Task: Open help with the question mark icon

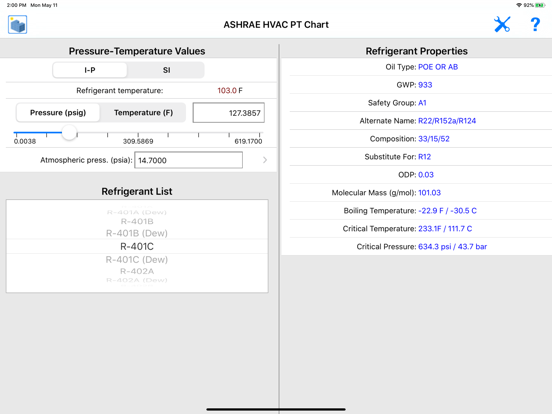Action: click(x=535, y=24)
